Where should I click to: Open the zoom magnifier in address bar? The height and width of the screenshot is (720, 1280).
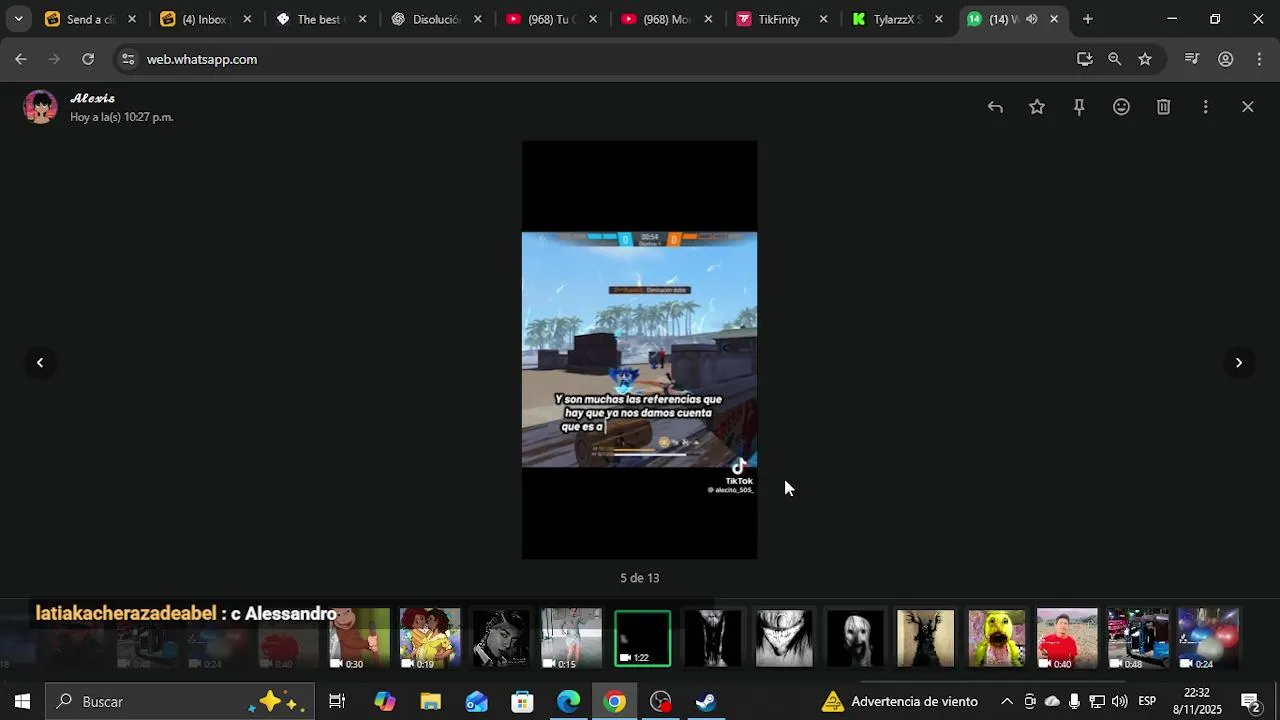coord(1114,59)
